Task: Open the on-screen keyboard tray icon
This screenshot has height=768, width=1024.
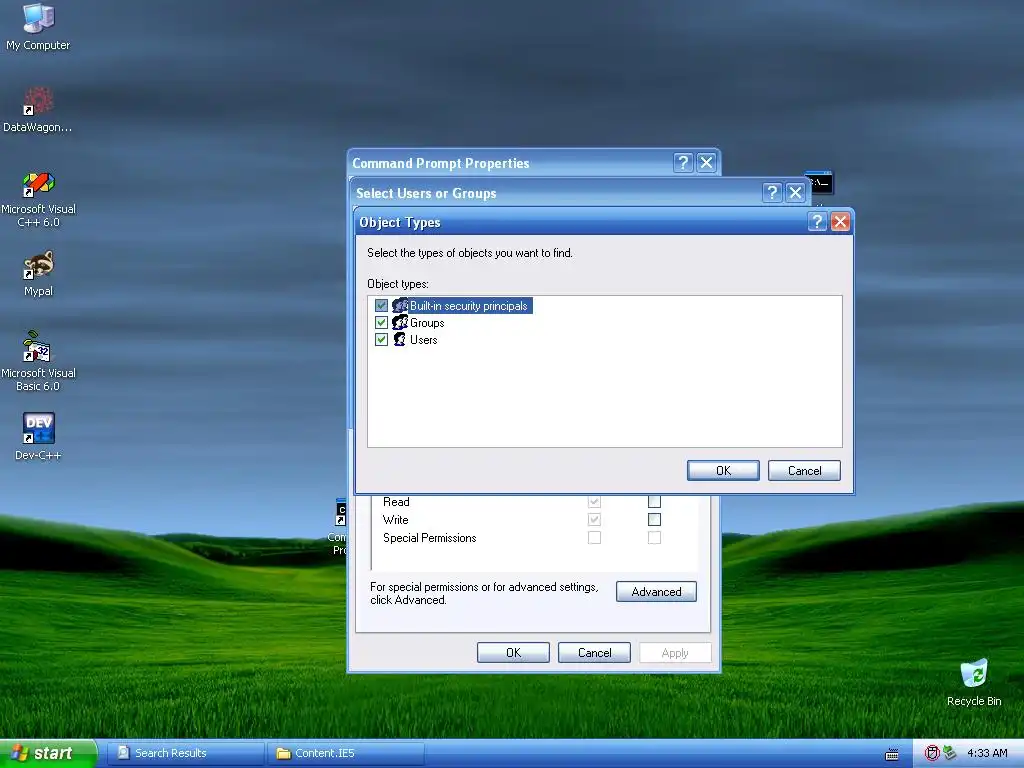Action: coord(891,754)
